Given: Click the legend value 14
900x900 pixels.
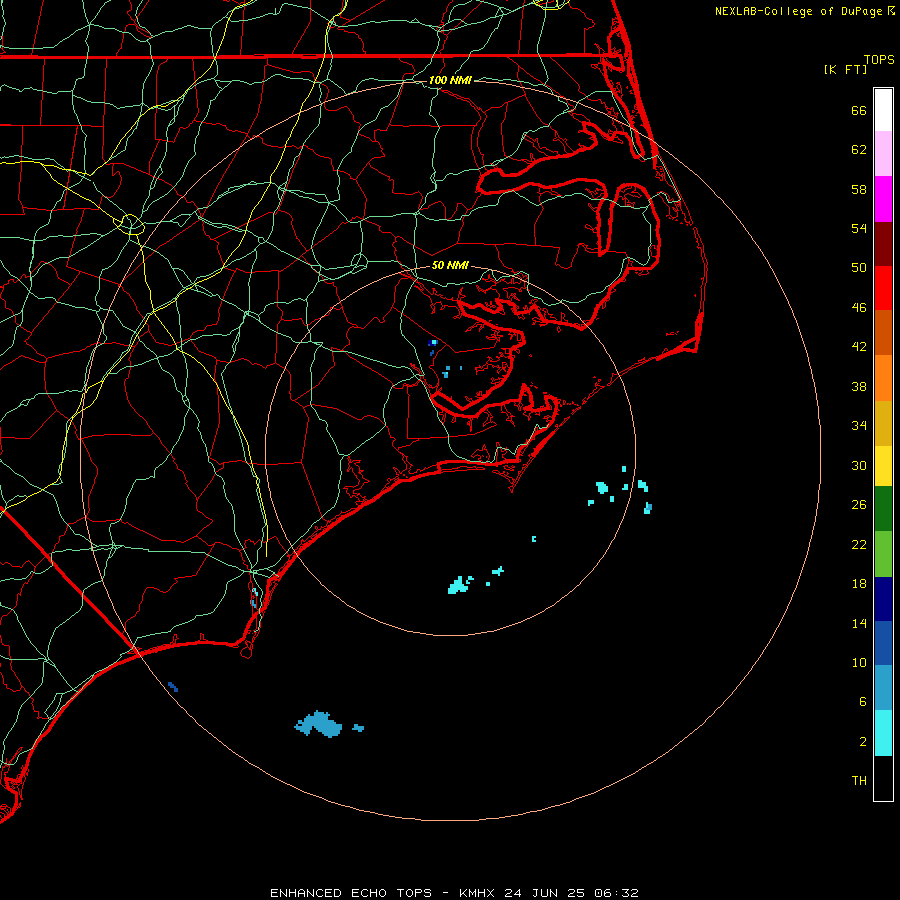Looking at the screenshot, I should coord(859,623).
